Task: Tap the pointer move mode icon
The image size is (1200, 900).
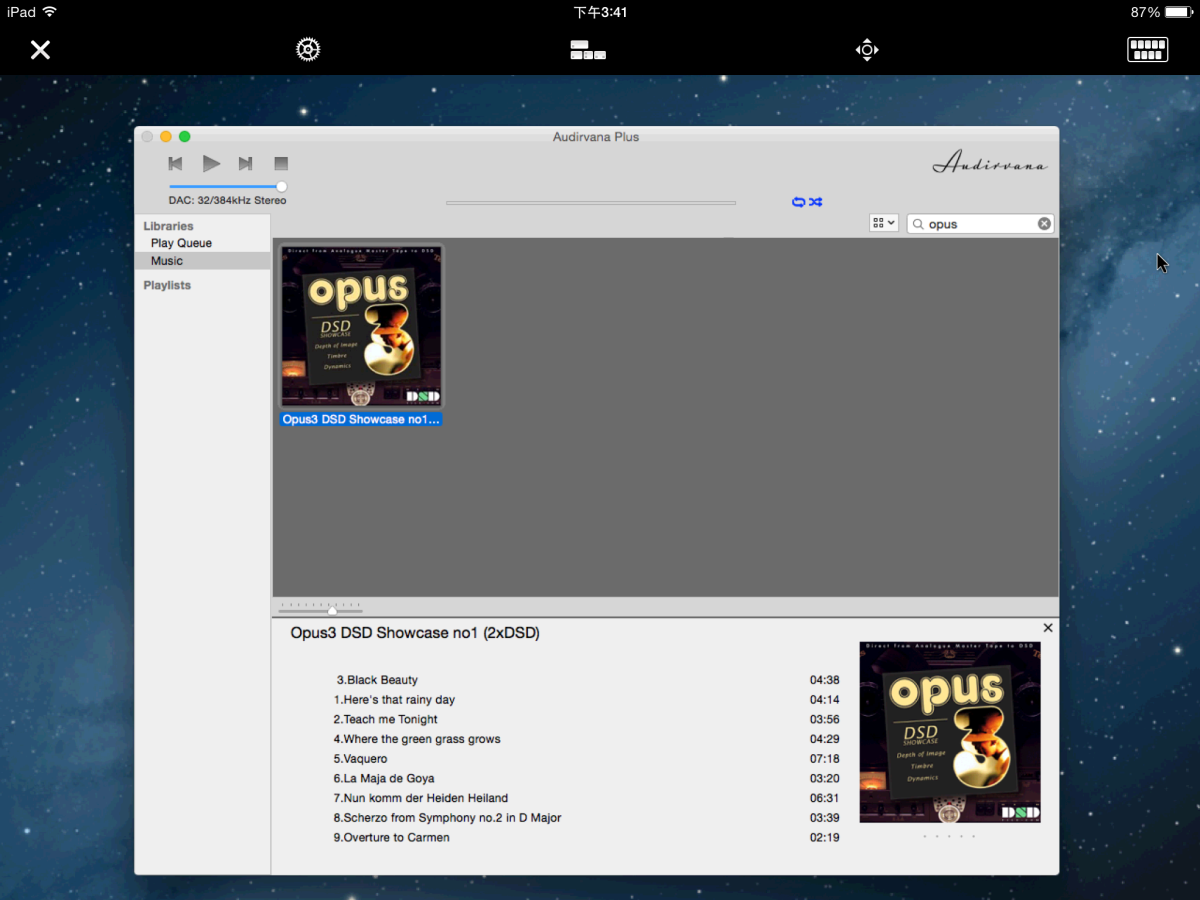Action: click(x=867, y=50)
